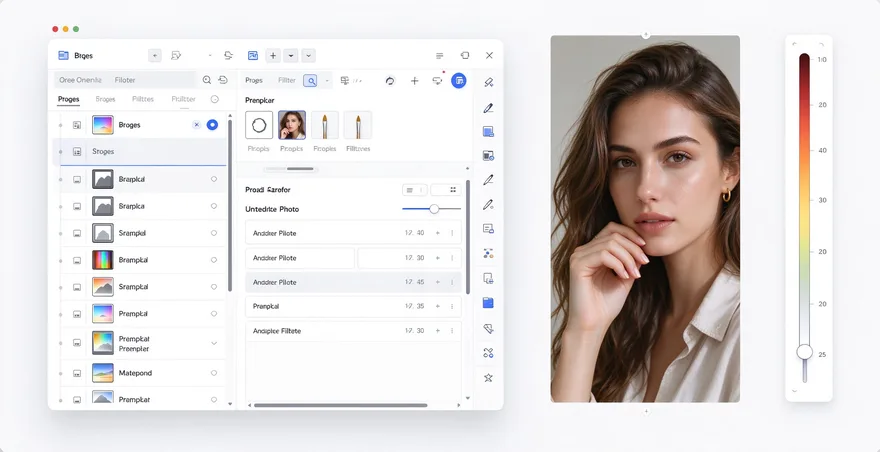This screenshot has width=880, height=452.
Task: Click the plus icon in middle toolbar
Action: pyautogui.click(x=415, y=81)
